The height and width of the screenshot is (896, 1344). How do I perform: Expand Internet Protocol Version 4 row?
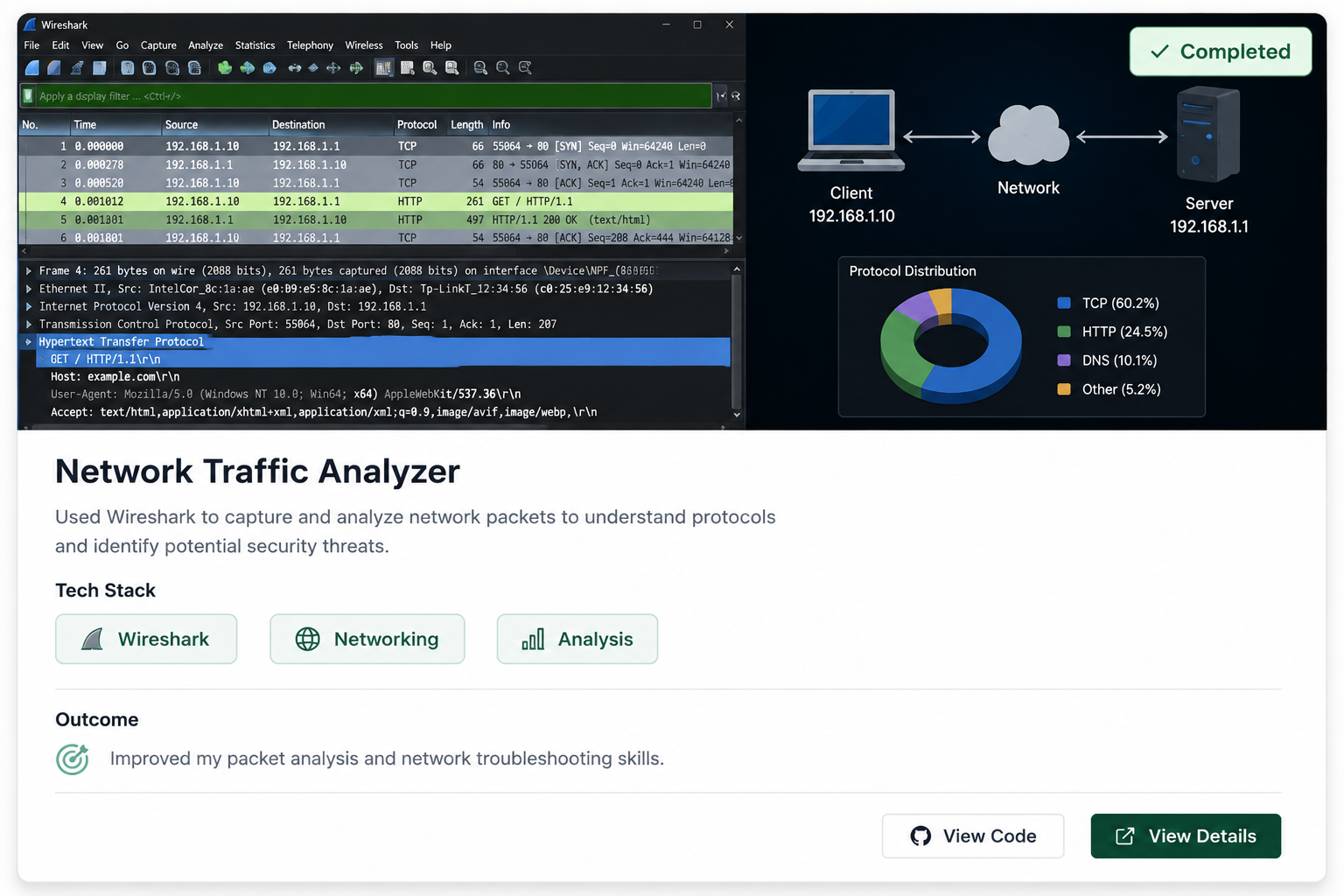pos(29,306)
